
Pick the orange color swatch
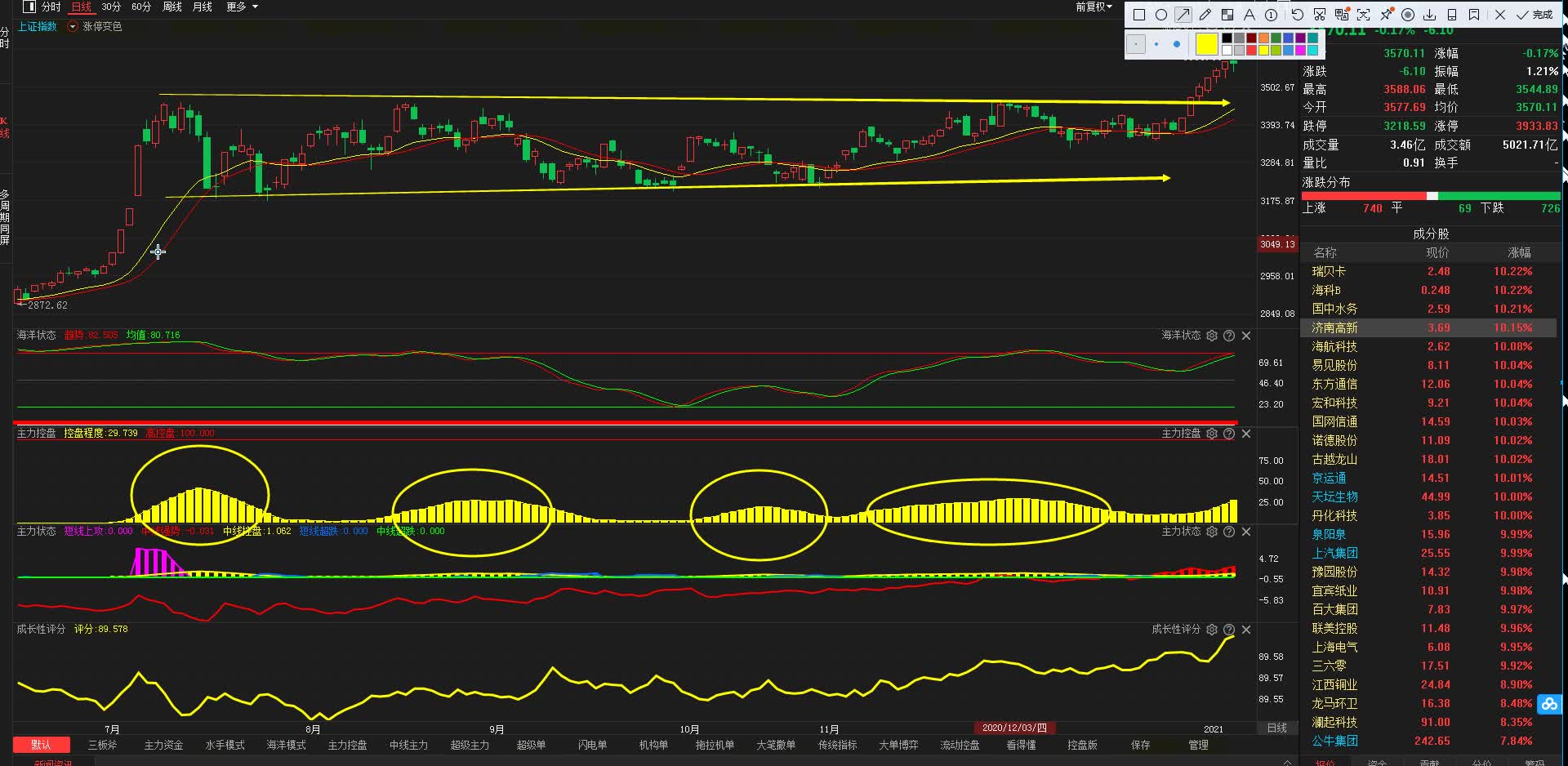1263,38
